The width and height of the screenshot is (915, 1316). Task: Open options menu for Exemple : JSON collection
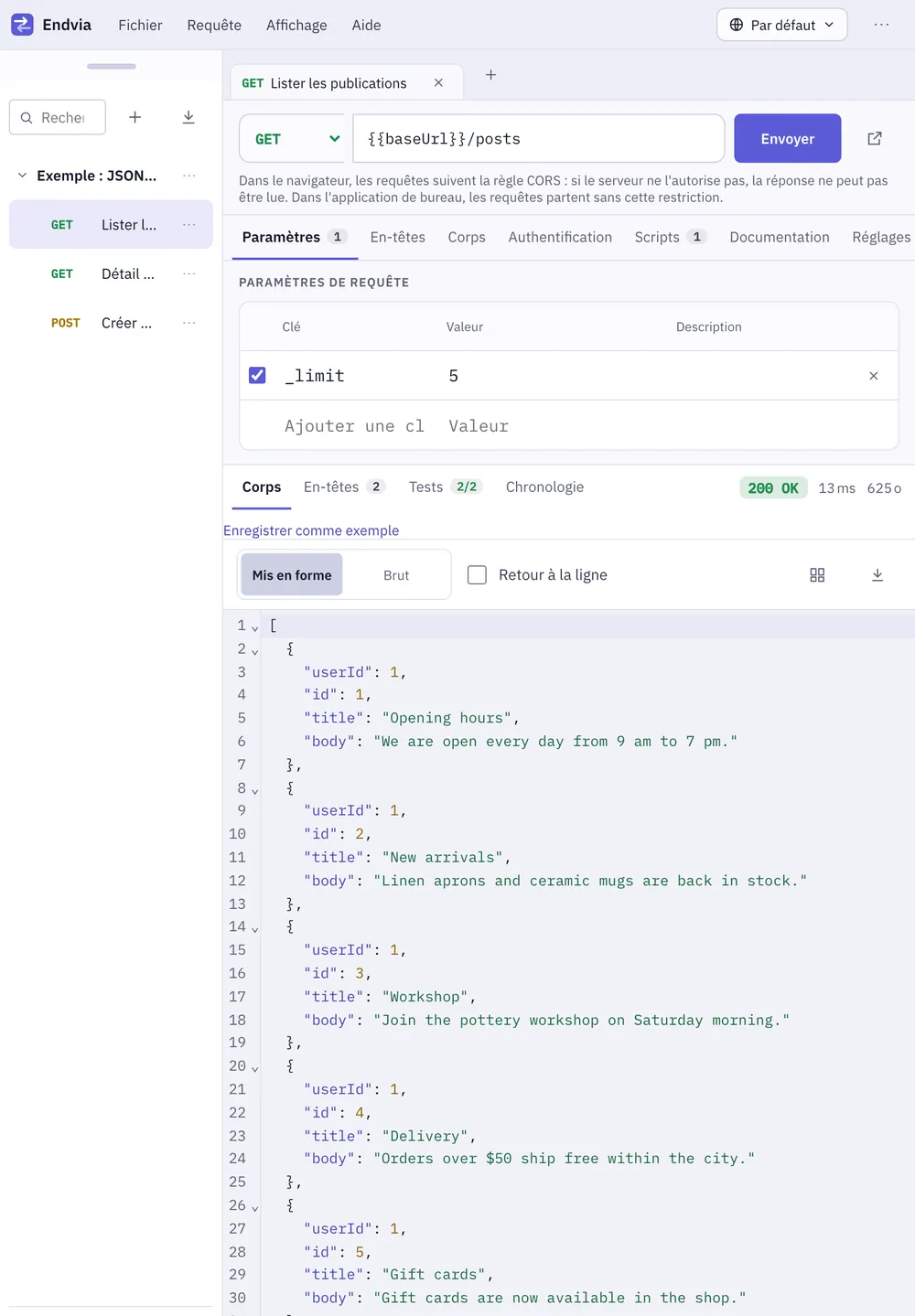(189, 176)
